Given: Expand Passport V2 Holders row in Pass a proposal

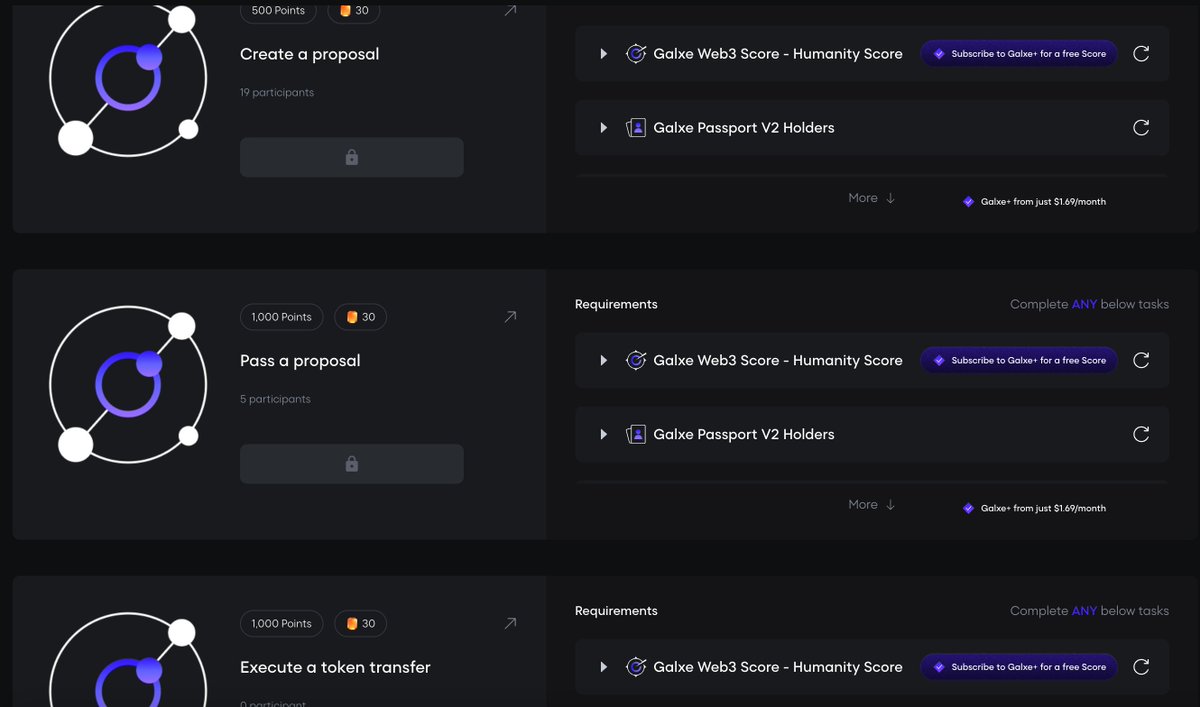Looking at the screenshot, I should tap(604, 434).
